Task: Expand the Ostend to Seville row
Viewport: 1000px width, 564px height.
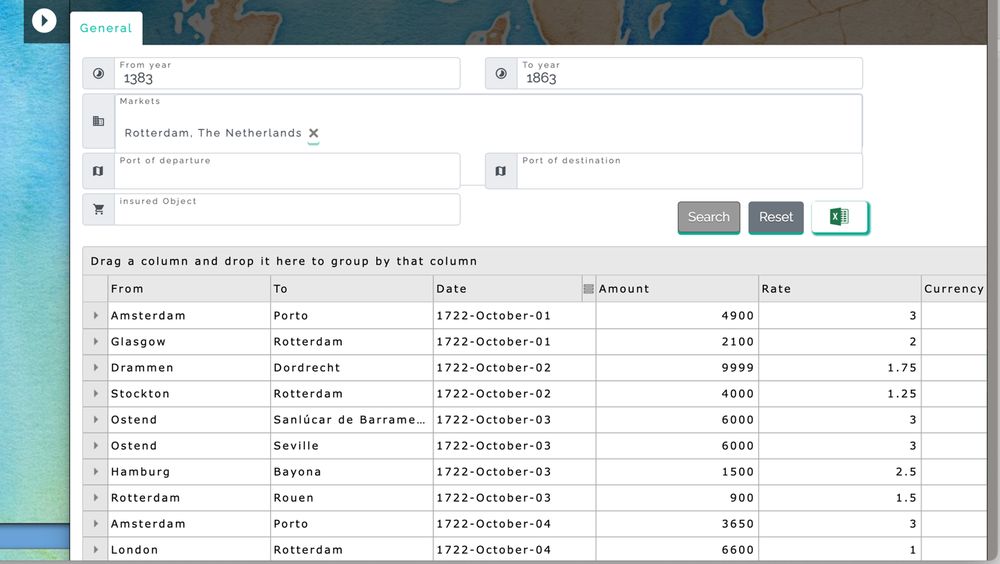Action: point(96,445)
